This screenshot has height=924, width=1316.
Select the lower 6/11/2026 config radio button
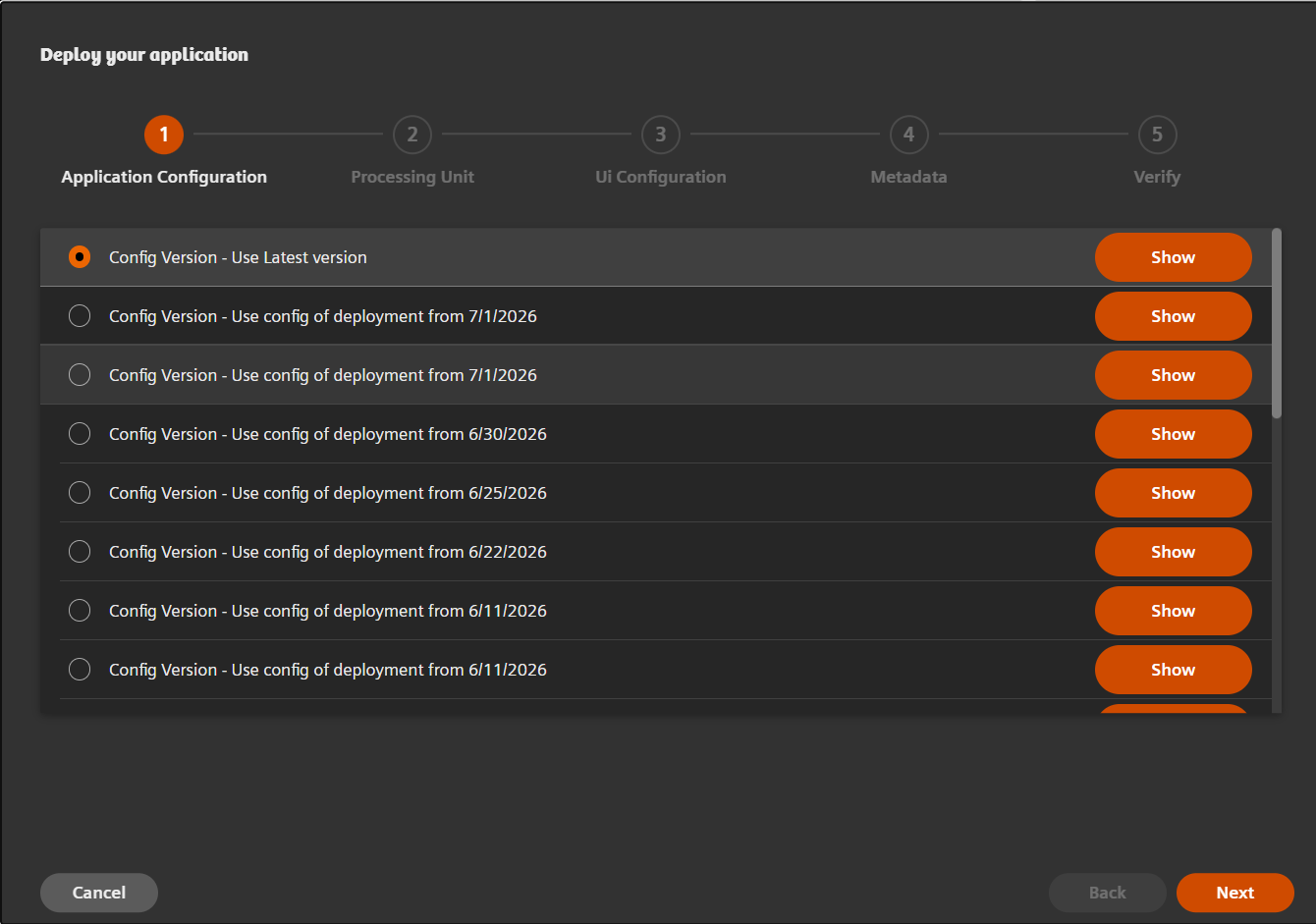[80, 670]
